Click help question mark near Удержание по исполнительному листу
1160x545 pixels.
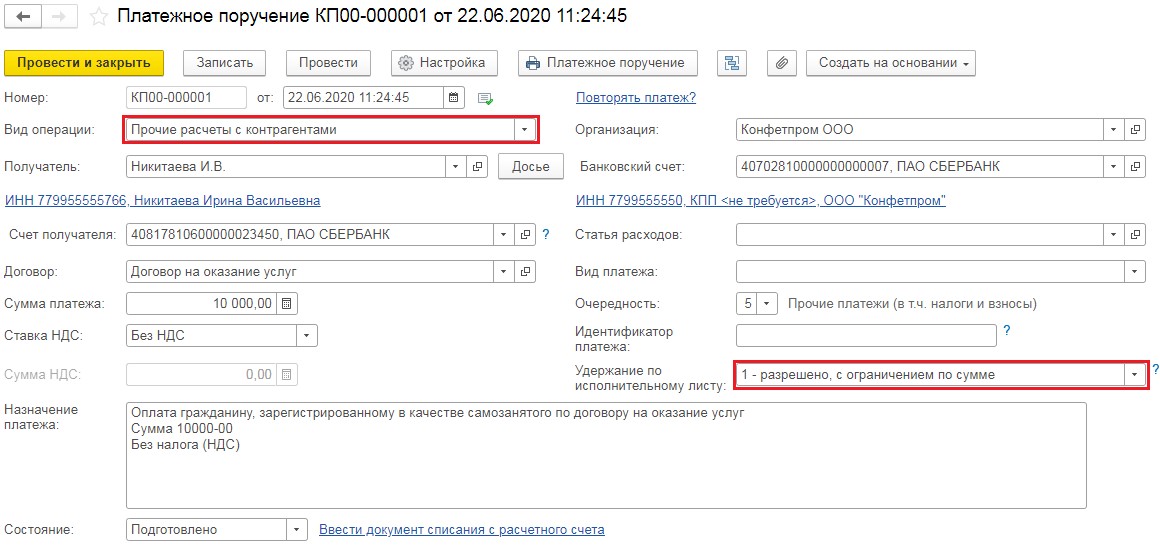coord(1155,369)
